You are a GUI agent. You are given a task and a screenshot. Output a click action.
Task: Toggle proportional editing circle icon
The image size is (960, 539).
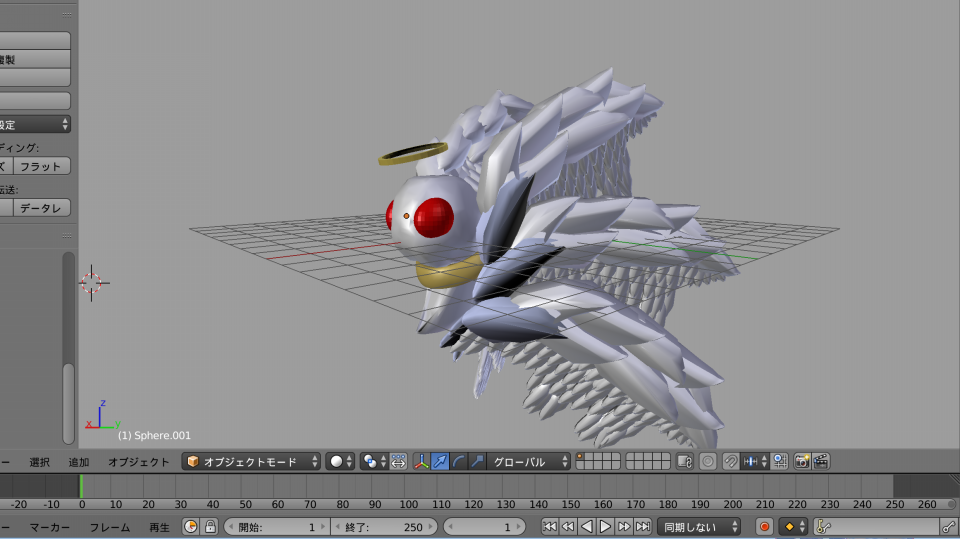click(x=708, y=461)
